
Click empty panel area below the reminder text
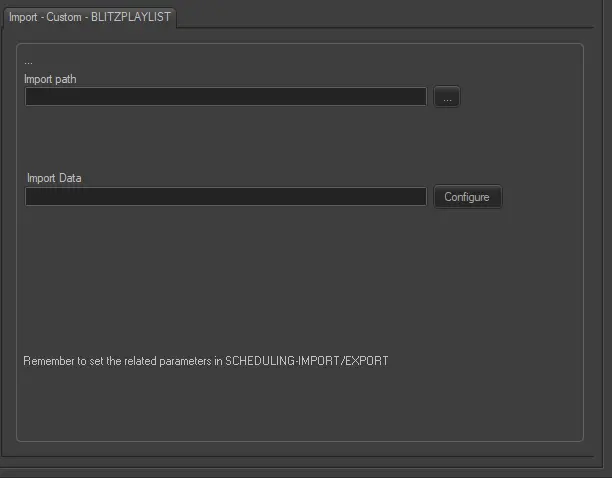pos(300,405)
